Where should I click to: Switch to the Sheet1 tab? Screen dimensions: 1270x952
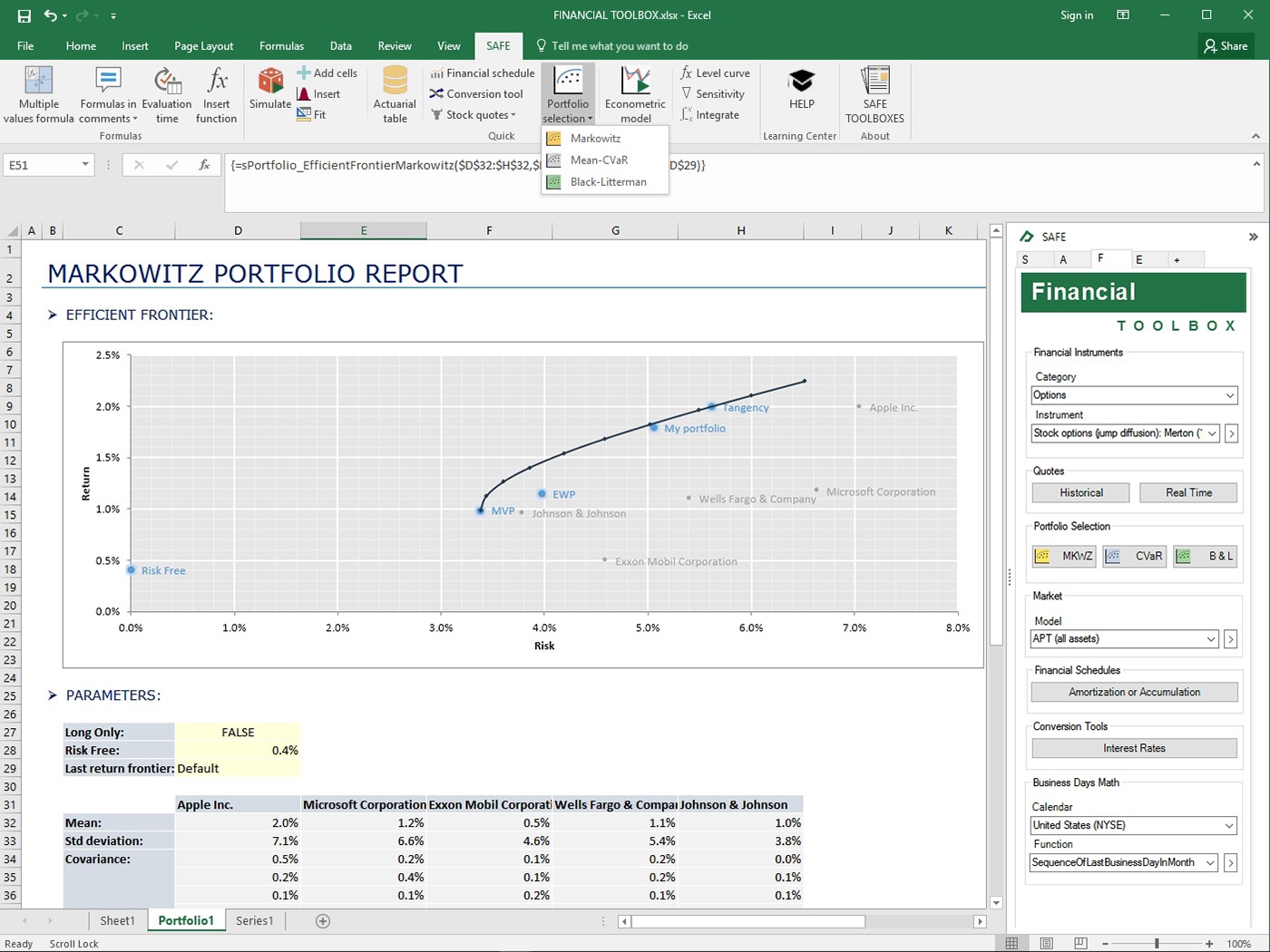tap(117, 920)
